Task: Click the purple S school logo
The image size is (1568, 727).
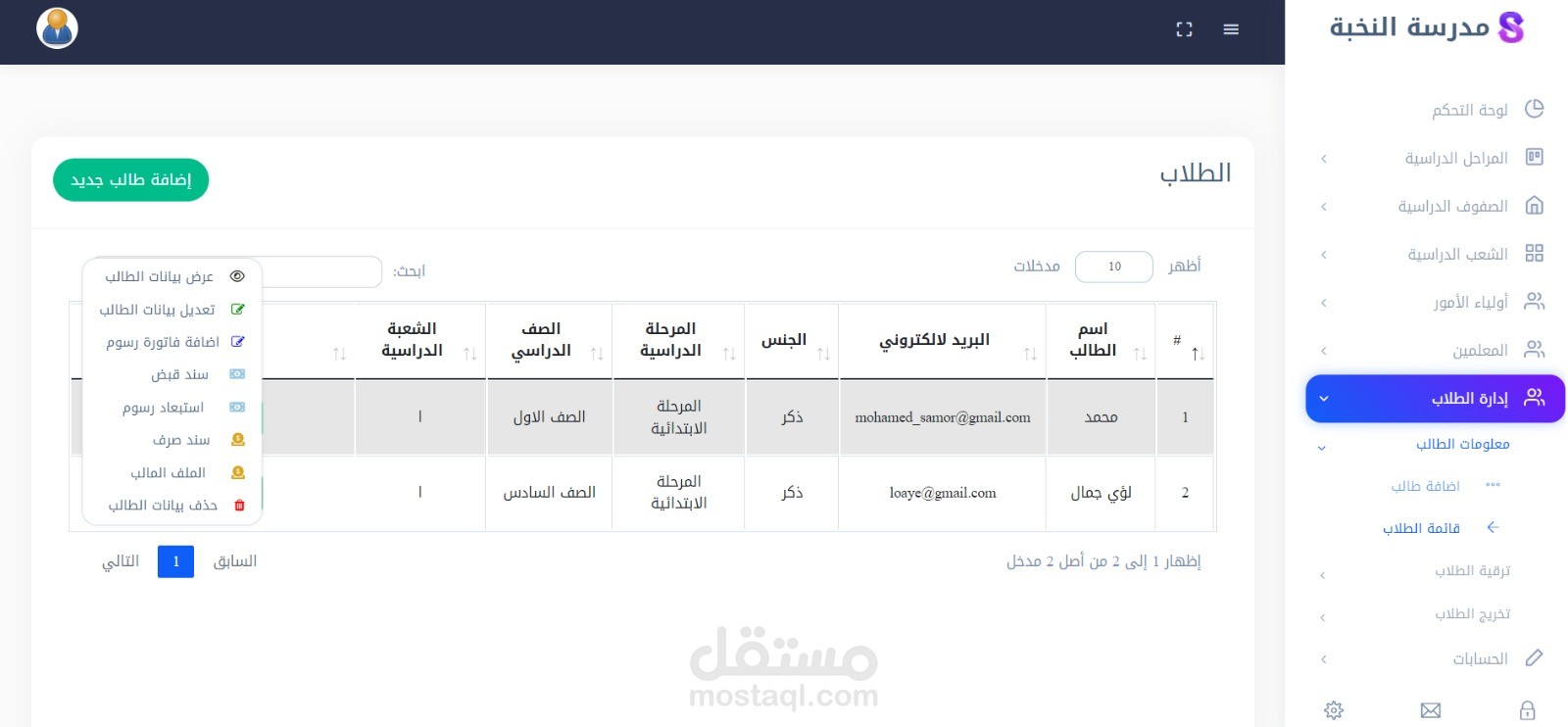Action: [1511, 27]
